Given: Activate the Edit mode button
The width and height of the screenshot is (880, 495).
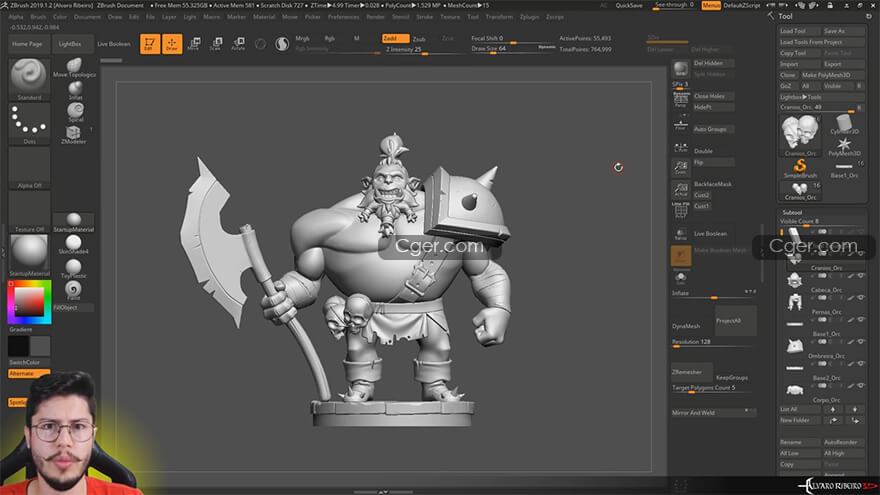Looking at the screenshot, I should [150, 44].
